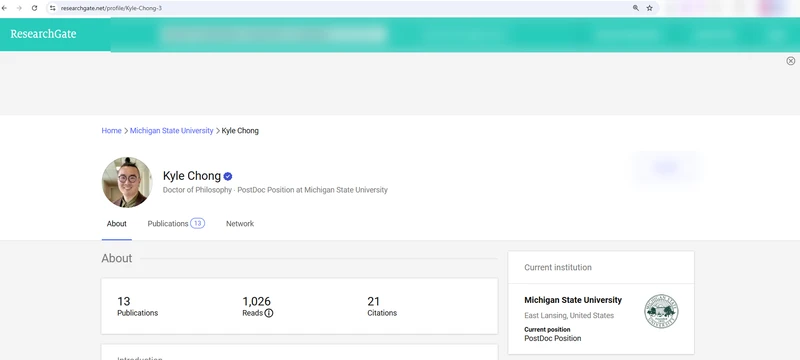Bookmark this page with the star icon
The height and width of the screenshot is (360, 800).
coord(649,8)
